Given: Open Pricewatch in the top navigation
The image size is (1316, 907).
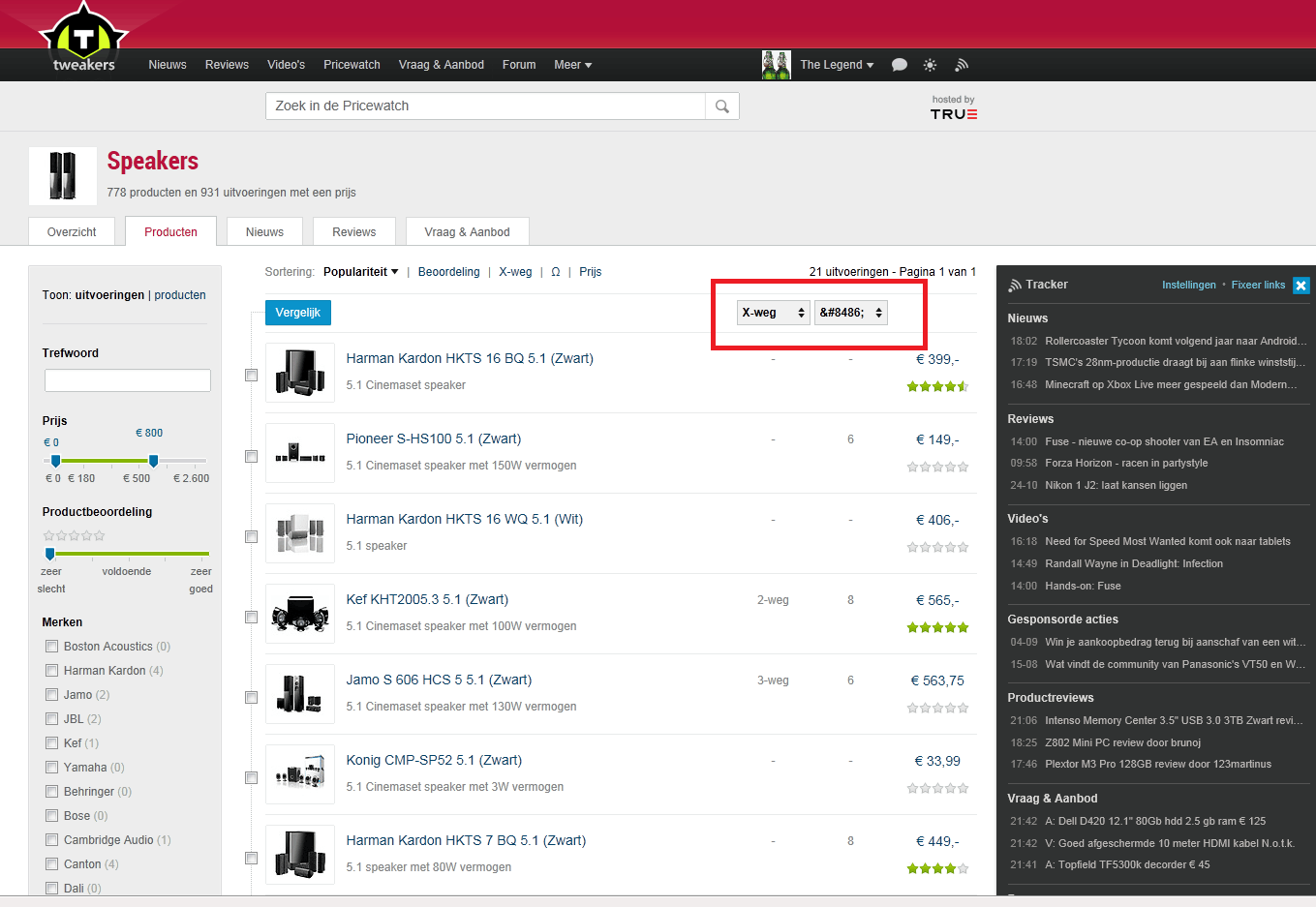Looking at the screenshot, I should click(352, 65).
